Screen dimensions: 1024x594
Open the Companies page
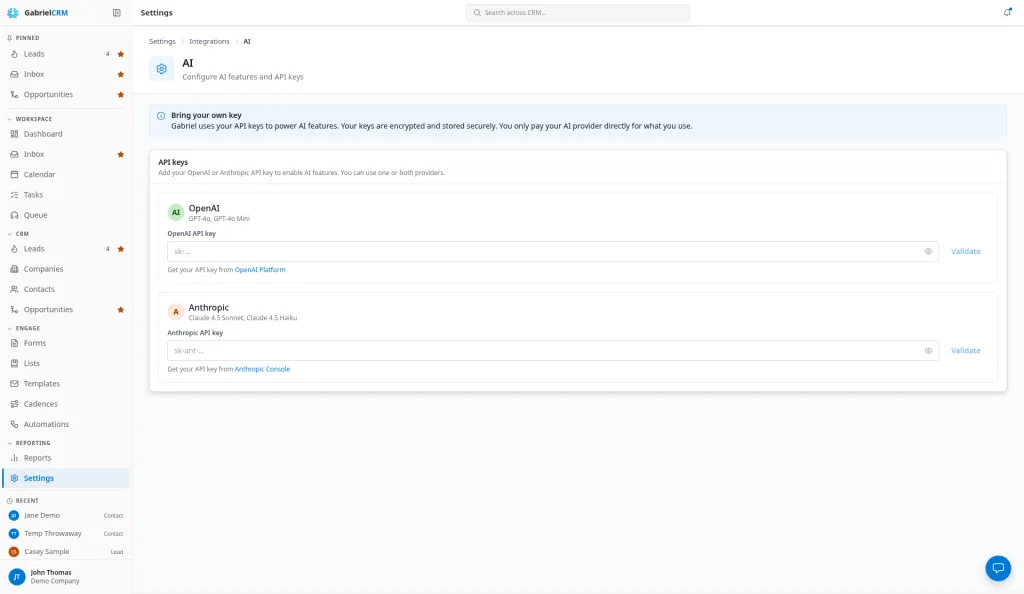[65, 269]
